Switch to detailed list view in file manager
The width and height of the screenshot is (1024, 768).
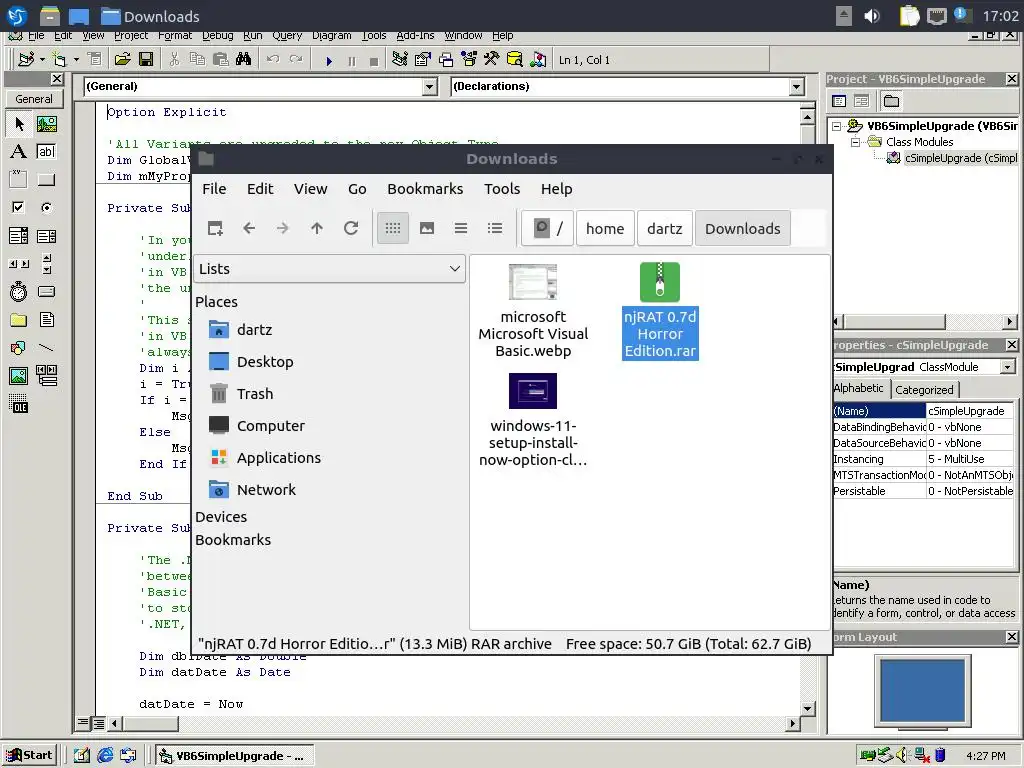(x=495, y=228)
